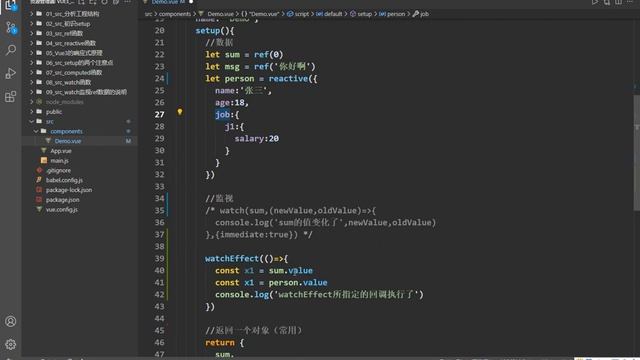Open the Accounts menu
This screenshot has height=360, width=640.
[x=11, y=321]
